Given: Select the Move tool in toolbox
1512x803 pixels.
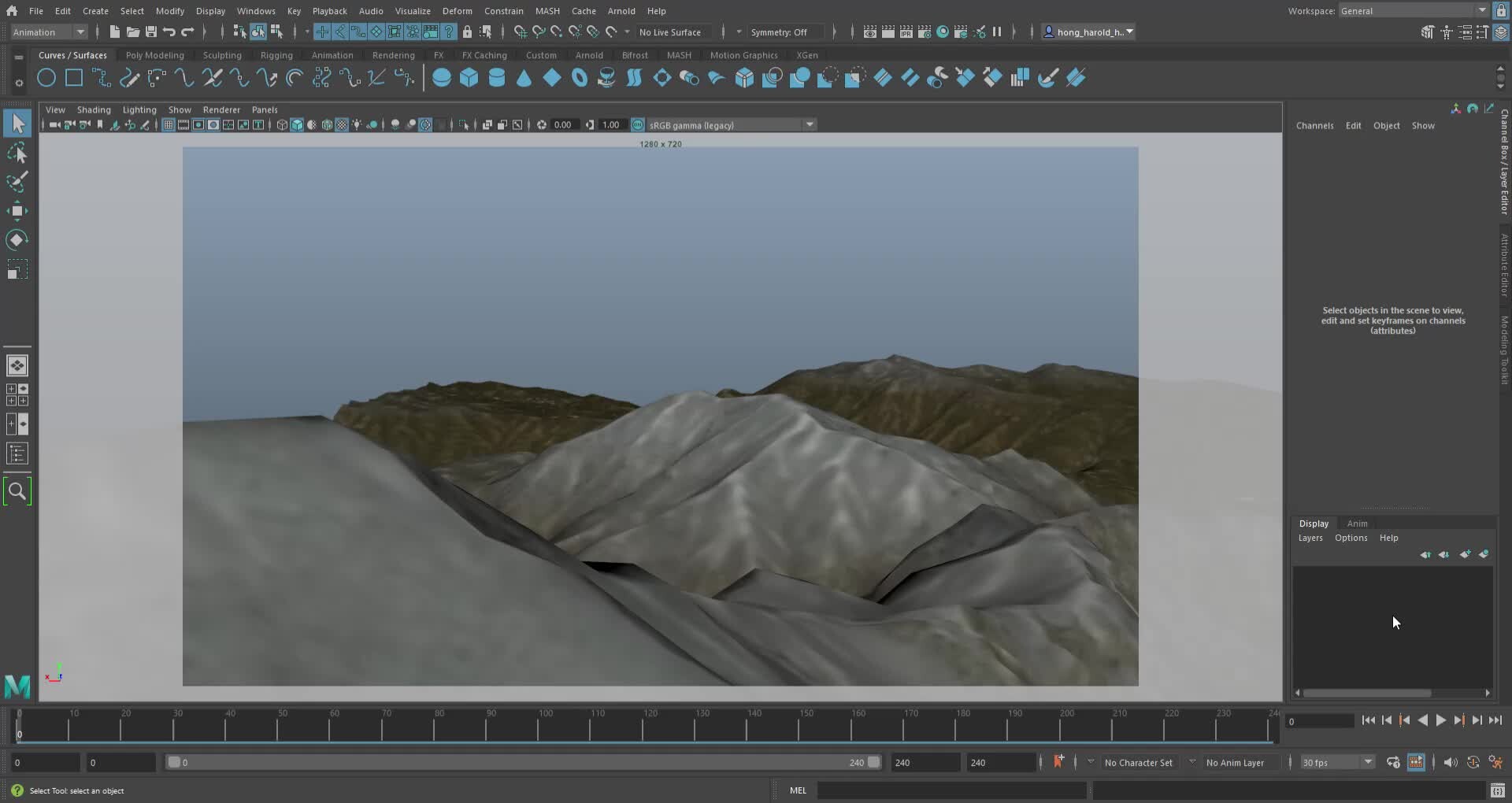Looking at the screenshot, I should point(17,211).
